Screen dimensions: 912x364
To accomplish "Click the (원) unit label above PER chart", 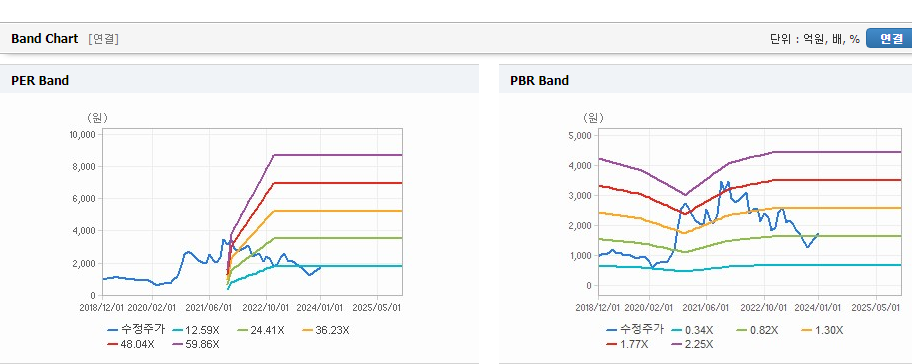I will click(97, 118).
